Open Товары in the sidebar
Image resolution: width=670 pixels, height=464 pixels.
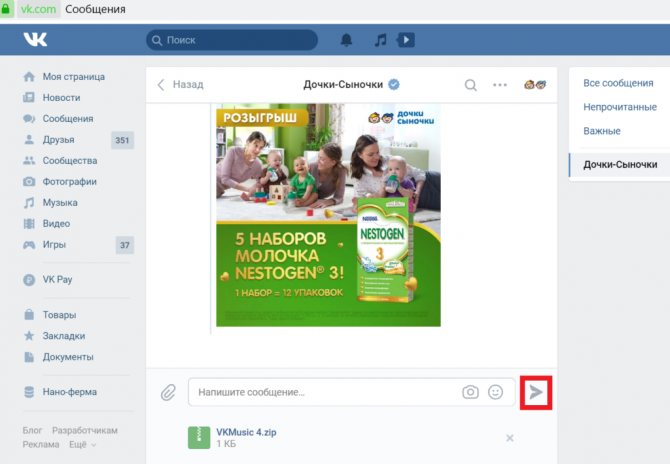(59, 315)
